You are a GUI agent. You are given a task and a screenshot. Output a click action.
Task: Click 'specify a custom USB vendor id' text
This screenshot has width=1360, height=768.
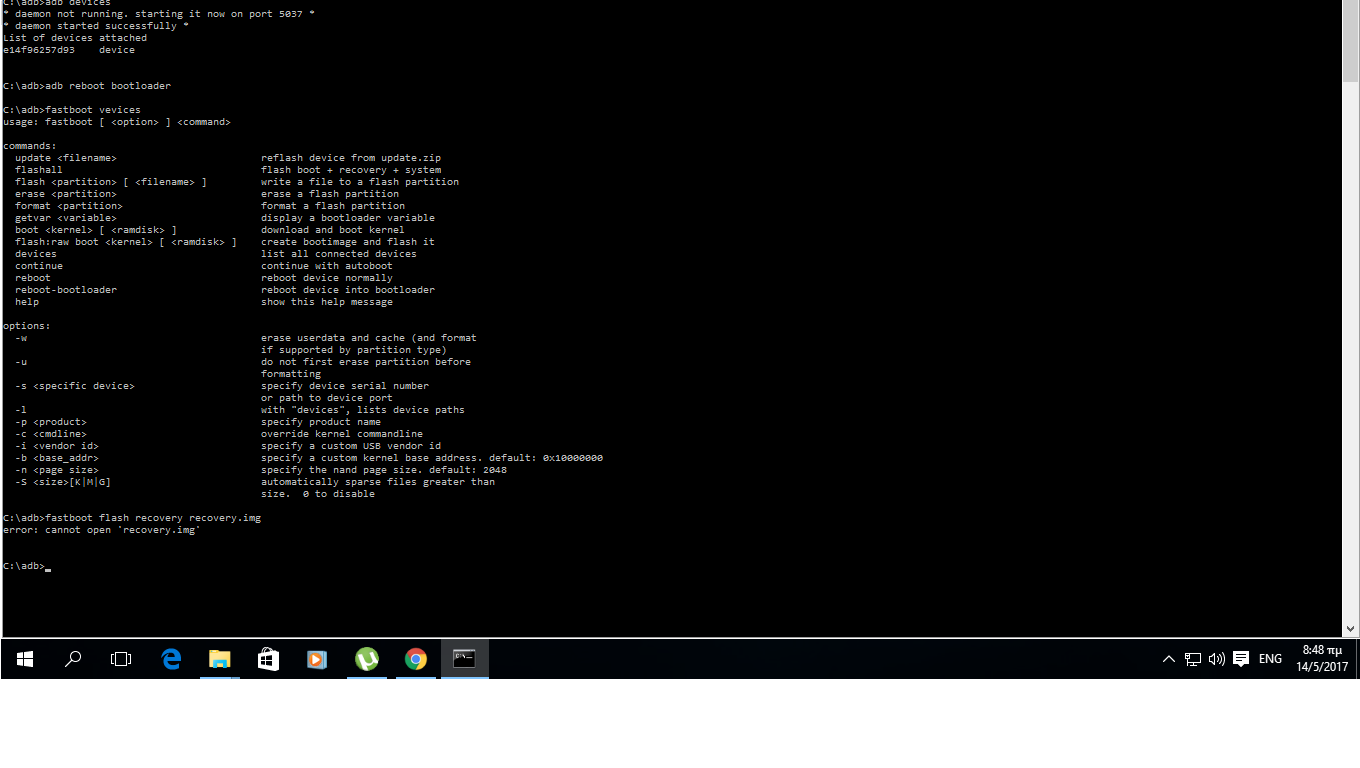point(351,446)
